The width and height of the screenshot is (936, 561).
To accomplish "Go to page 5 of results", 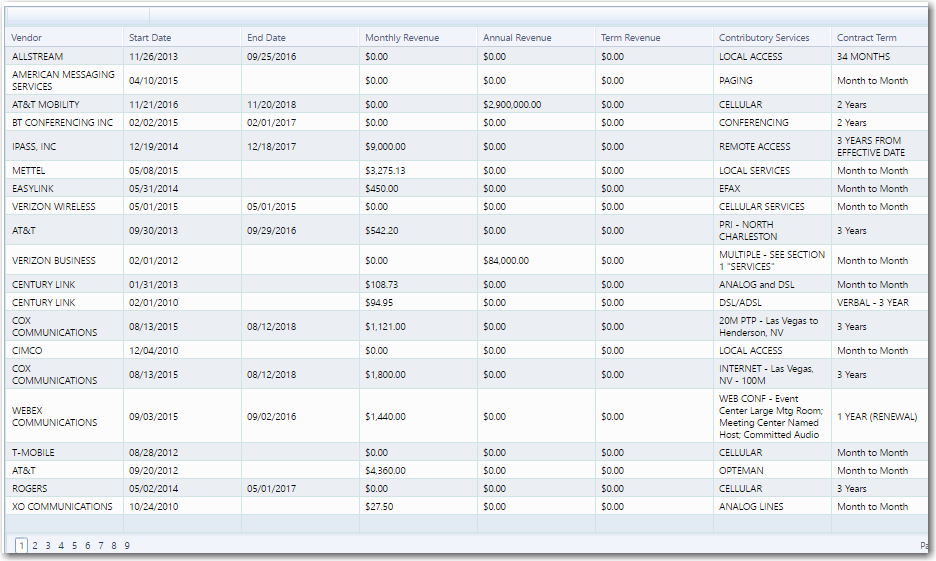I will (74, 545).
